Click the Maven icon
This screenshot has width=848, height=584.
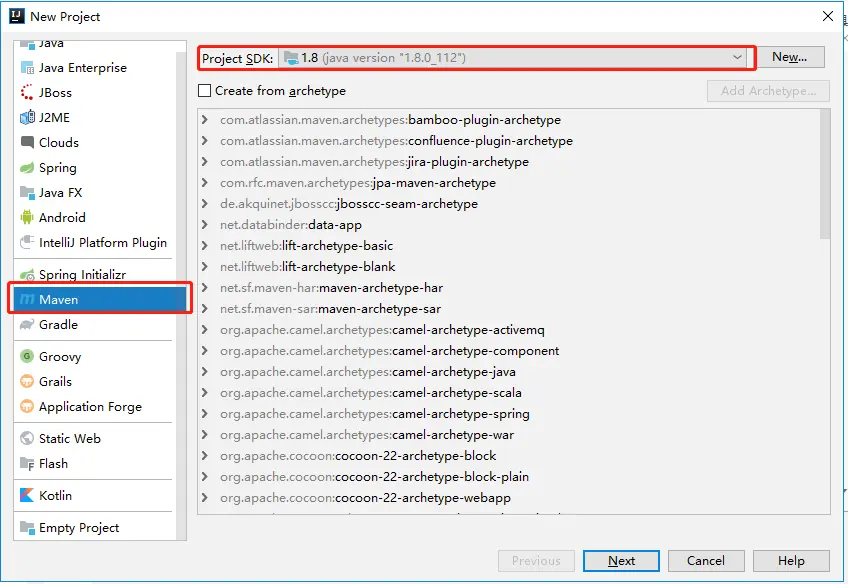(27, 300)
